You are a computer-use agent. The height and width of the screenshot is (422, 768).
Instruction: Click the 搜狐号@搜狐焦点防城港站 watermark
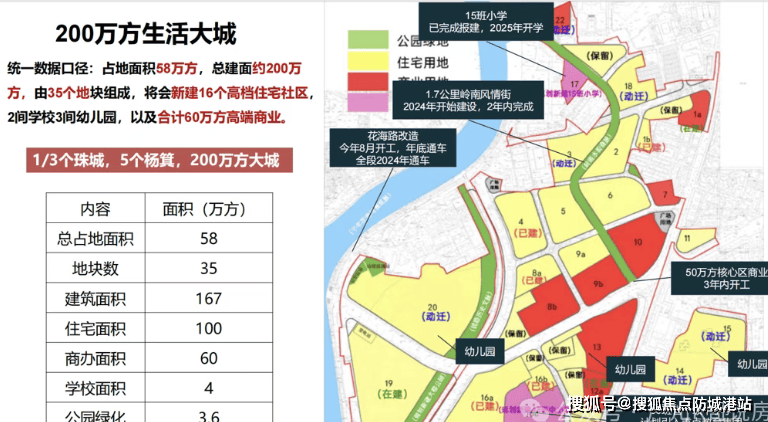(x=660, y=404)
